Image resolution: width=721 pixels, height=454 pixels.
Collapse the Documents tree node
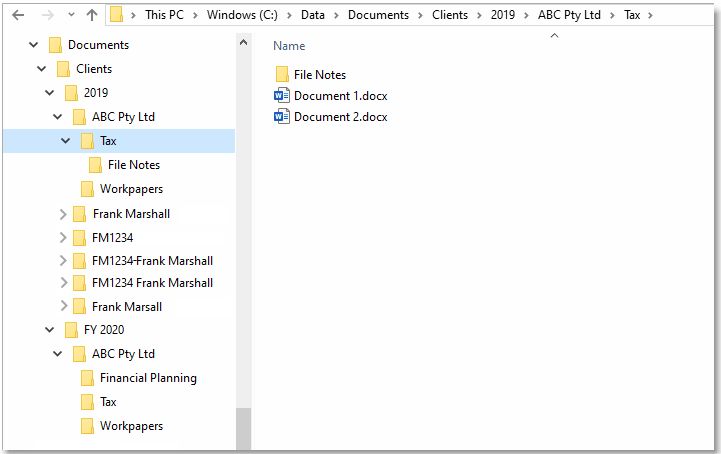(x=34, y=45)
